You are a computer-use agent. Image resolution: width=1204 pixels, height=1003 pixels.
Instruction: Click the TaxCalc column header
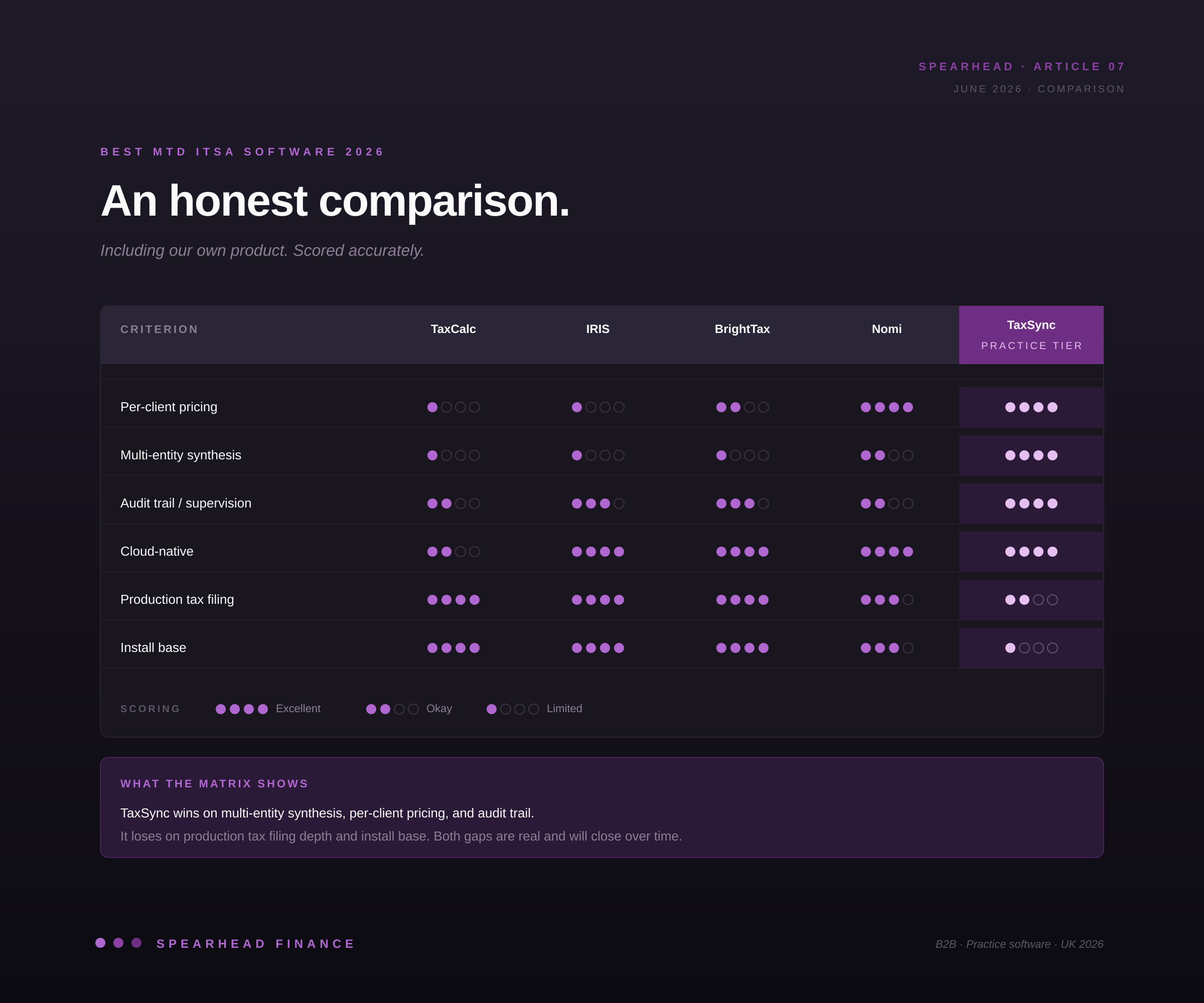[x=453, y=329]
